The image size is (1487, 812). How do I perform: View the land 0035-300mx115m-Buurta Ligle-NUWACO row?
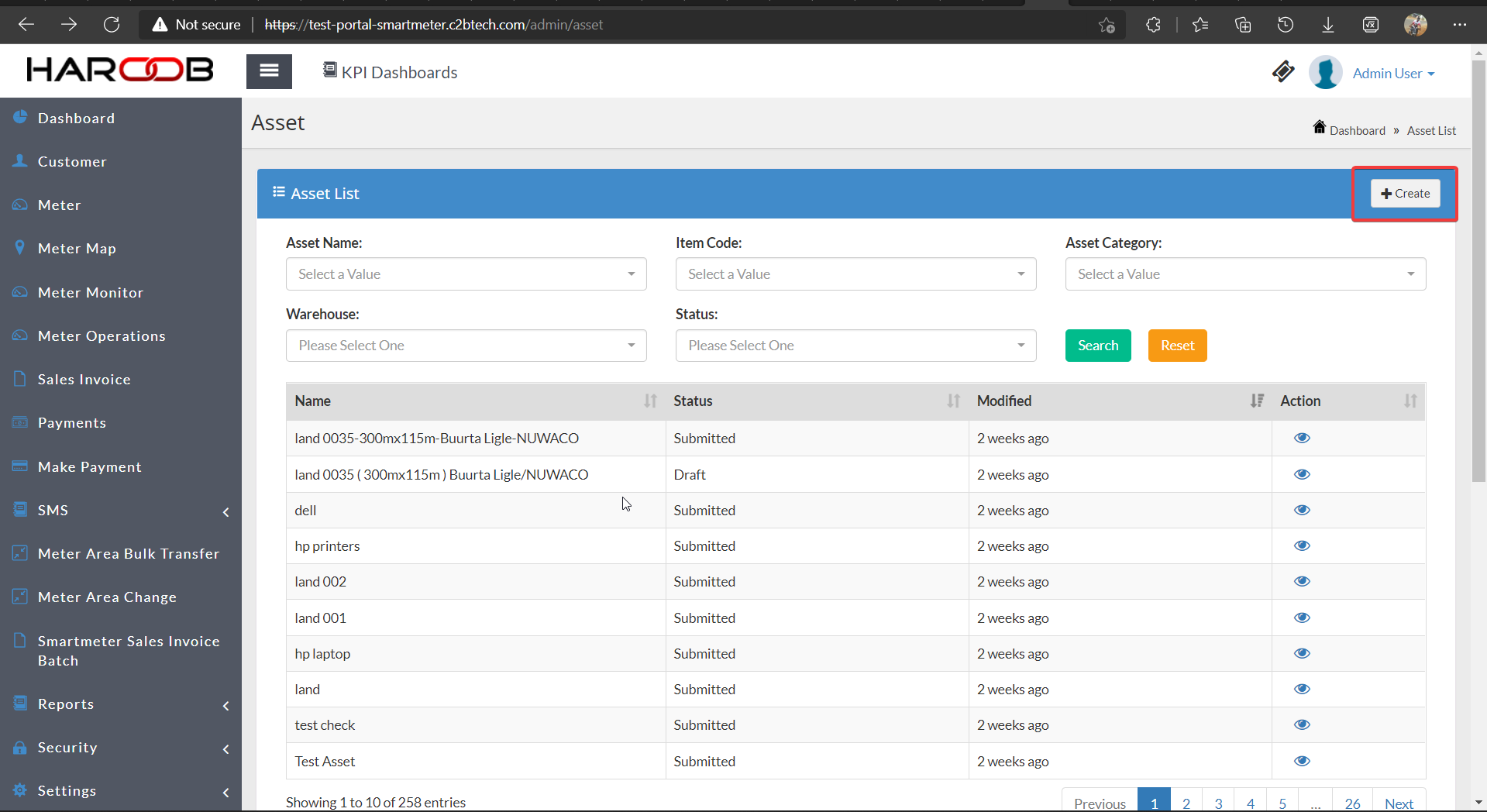1302,438
